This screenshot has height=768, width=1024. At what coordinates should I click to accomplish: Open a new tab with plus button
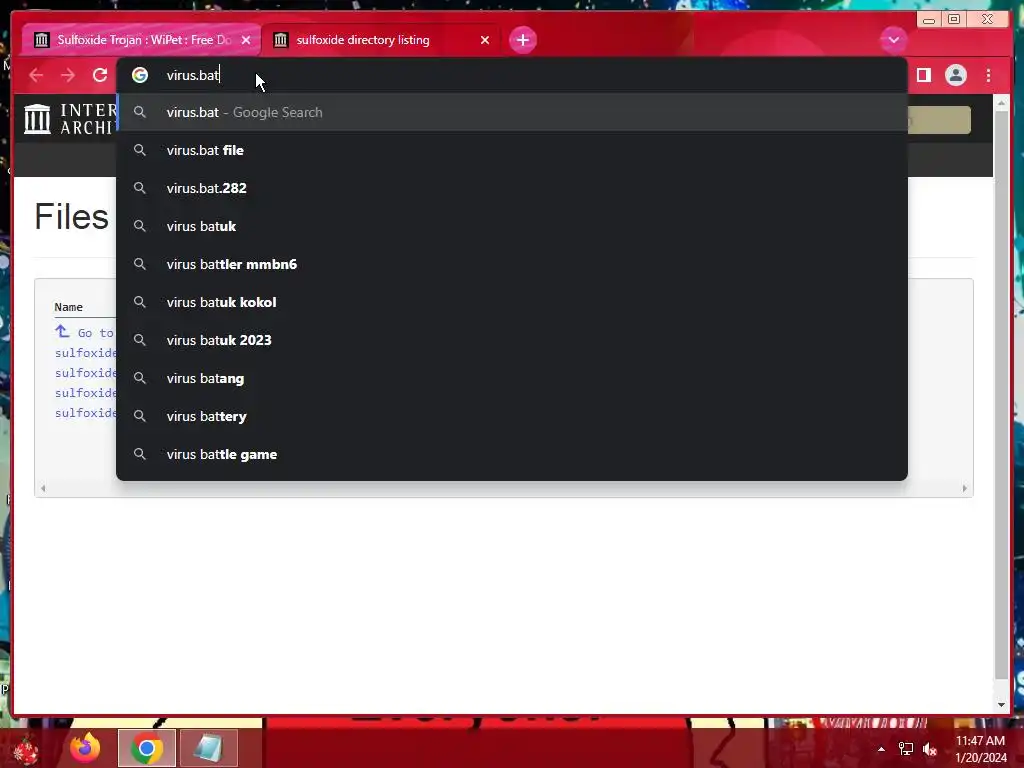click(x=522, y=40)
